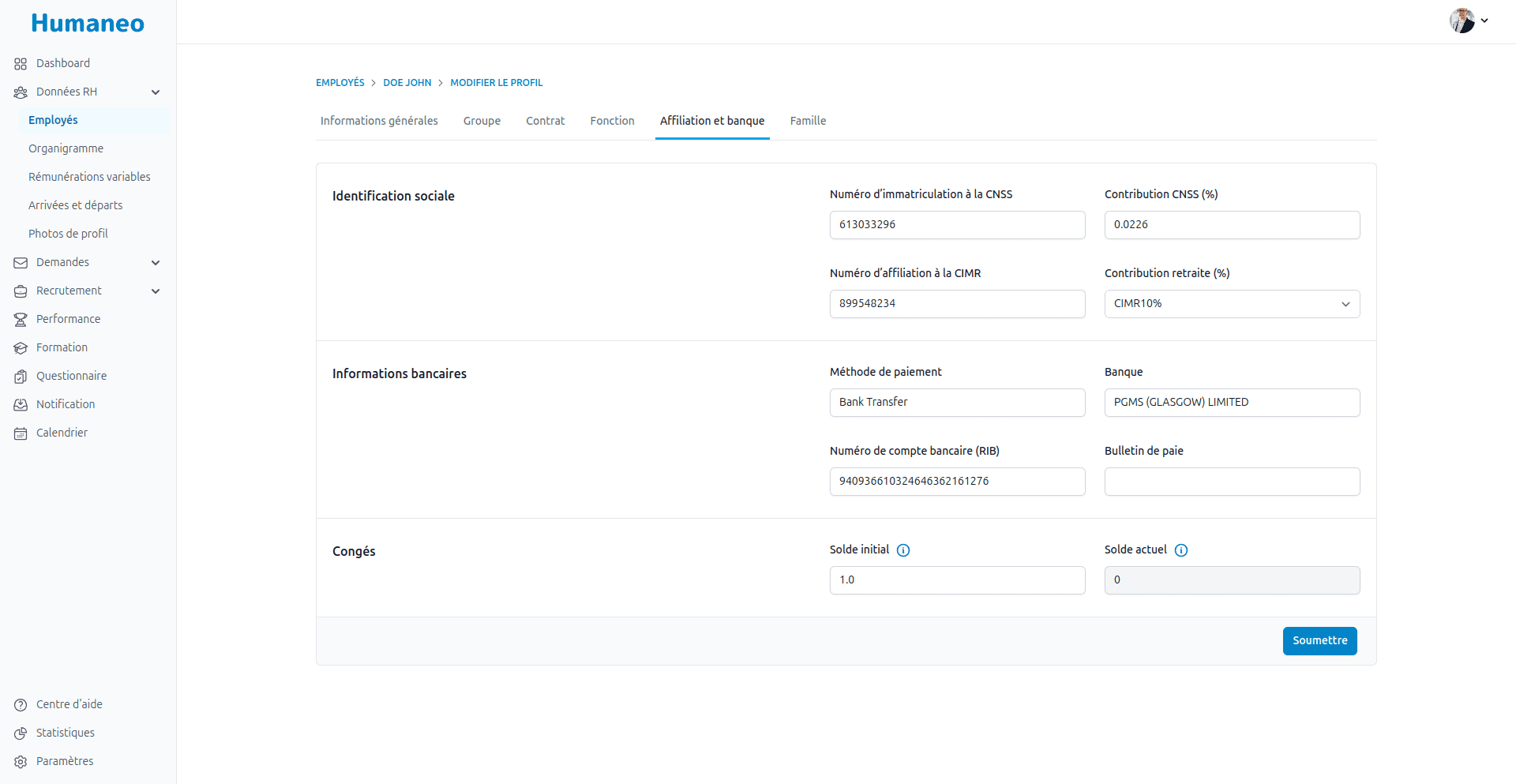Expand the Demandes submenu chevron

point(156,263)
